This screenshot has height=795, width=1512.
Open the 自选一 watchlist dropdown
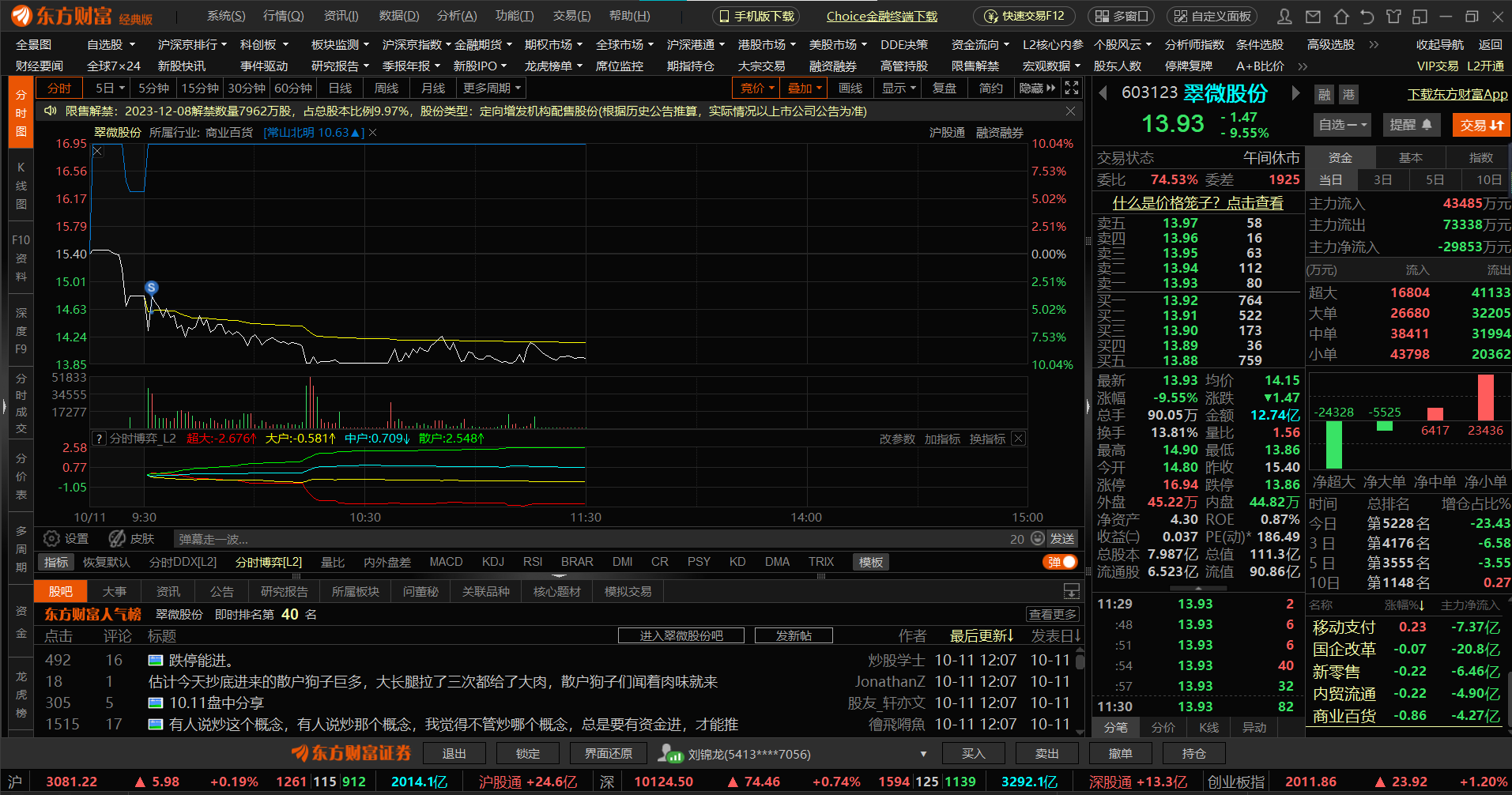point(1343,125)
